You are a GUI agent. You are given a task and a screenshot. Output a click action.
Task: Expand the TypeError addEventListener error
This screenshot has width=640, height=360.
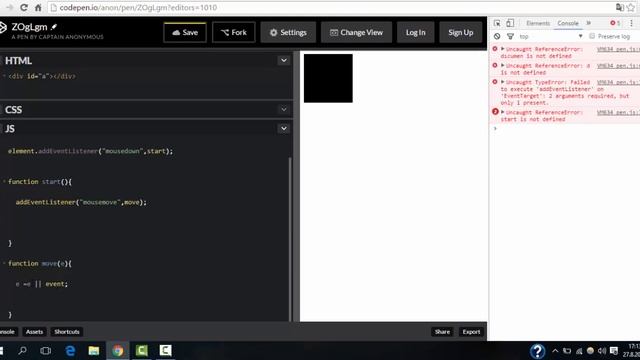pyautogui.click(x=503, y=82)
